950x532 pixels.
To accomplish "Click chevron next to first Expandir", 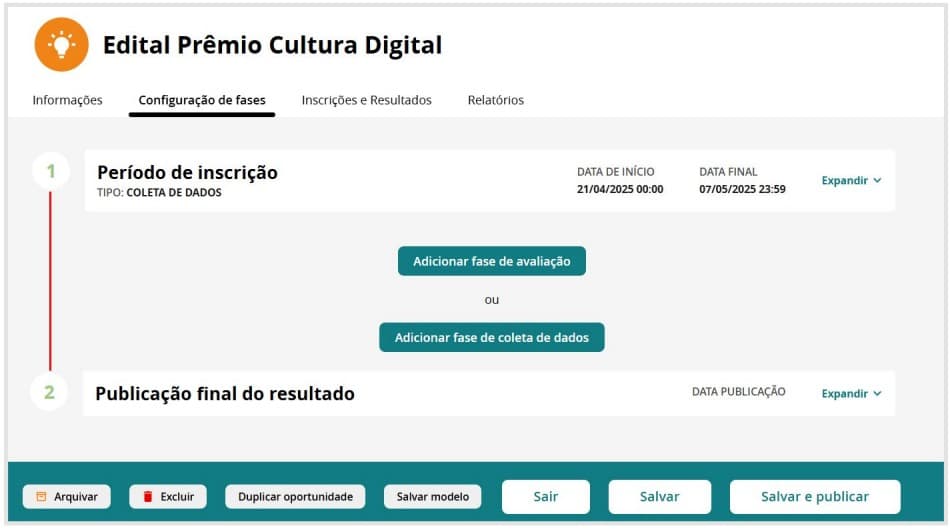I will coord(877,181).
